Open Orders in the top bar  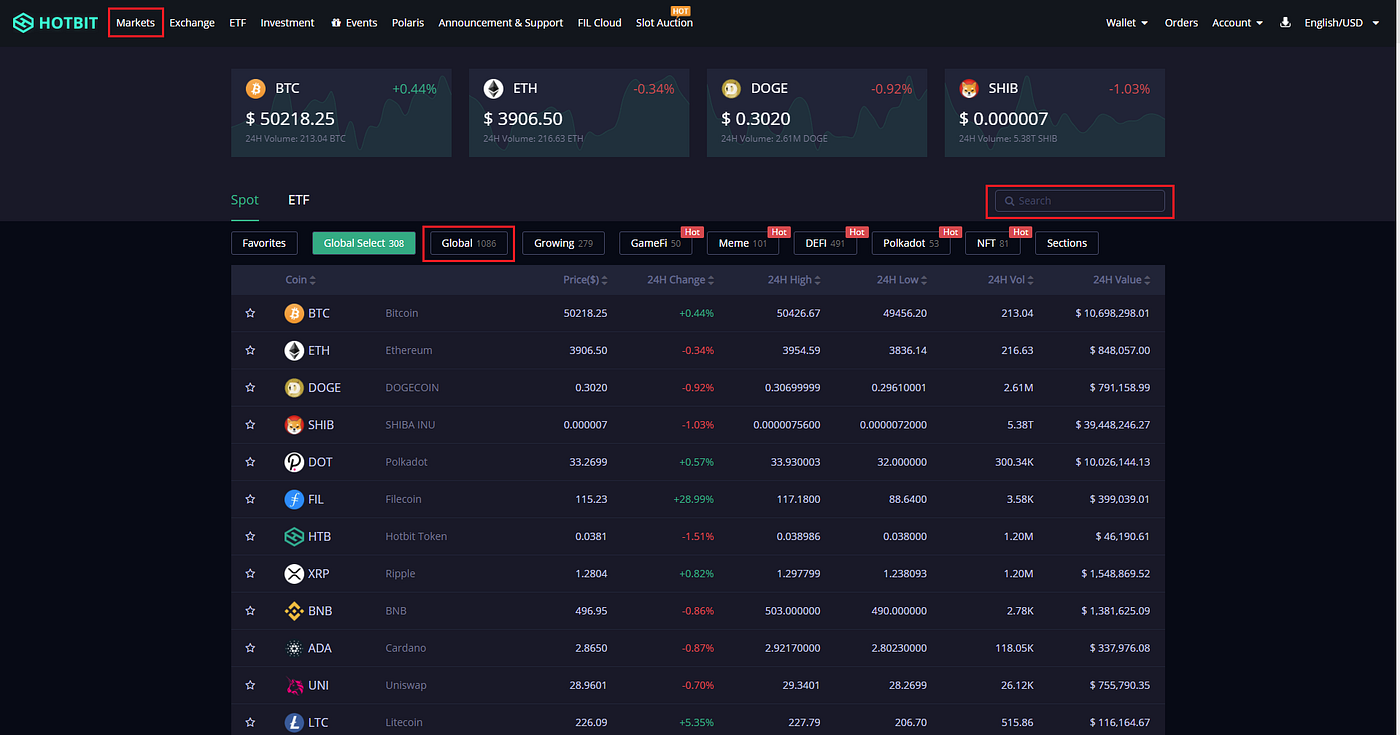pos(1181,23)
